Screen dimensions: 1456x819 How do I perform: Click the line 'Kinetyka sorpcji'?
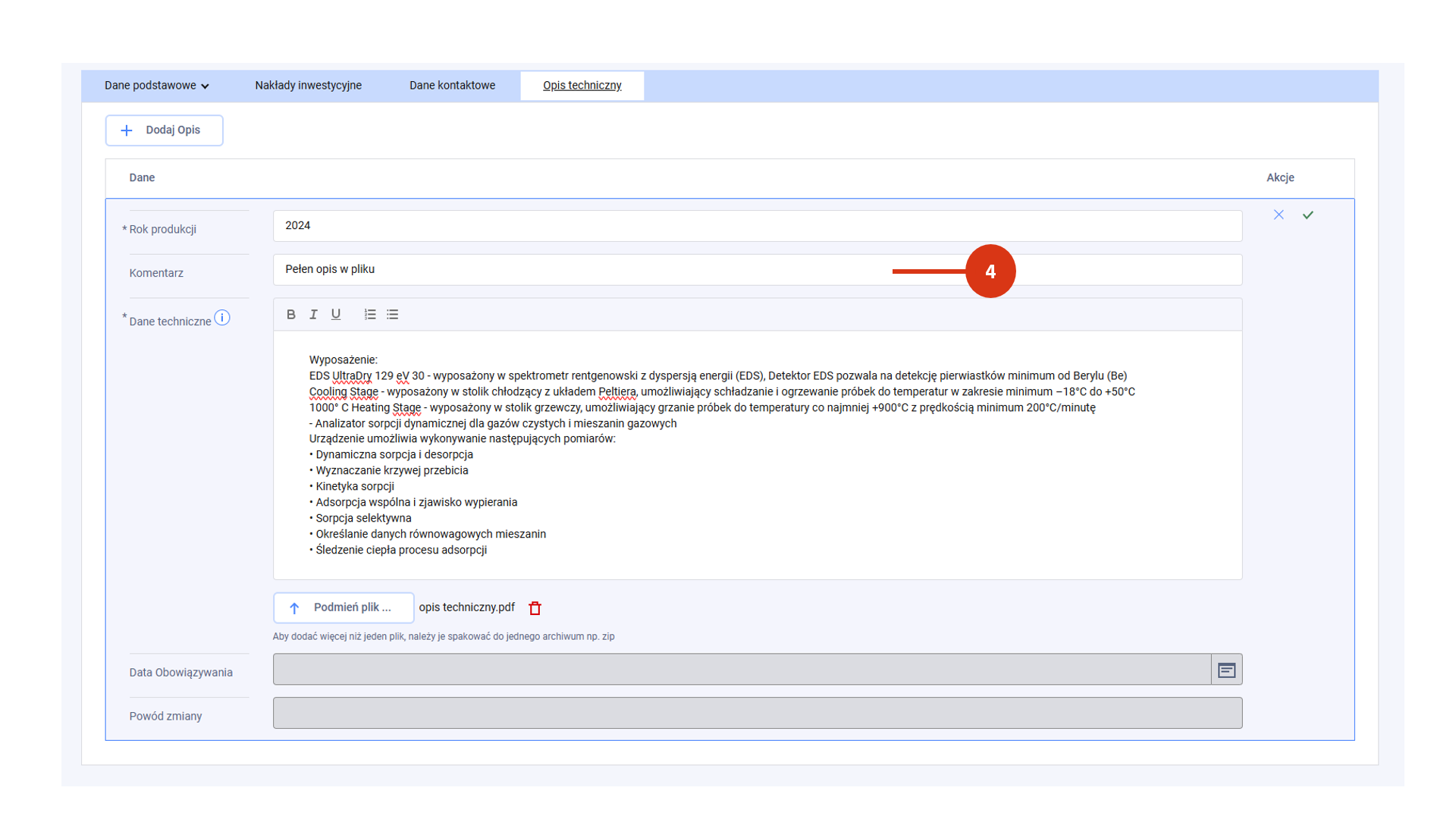click(x=352, y=486)
